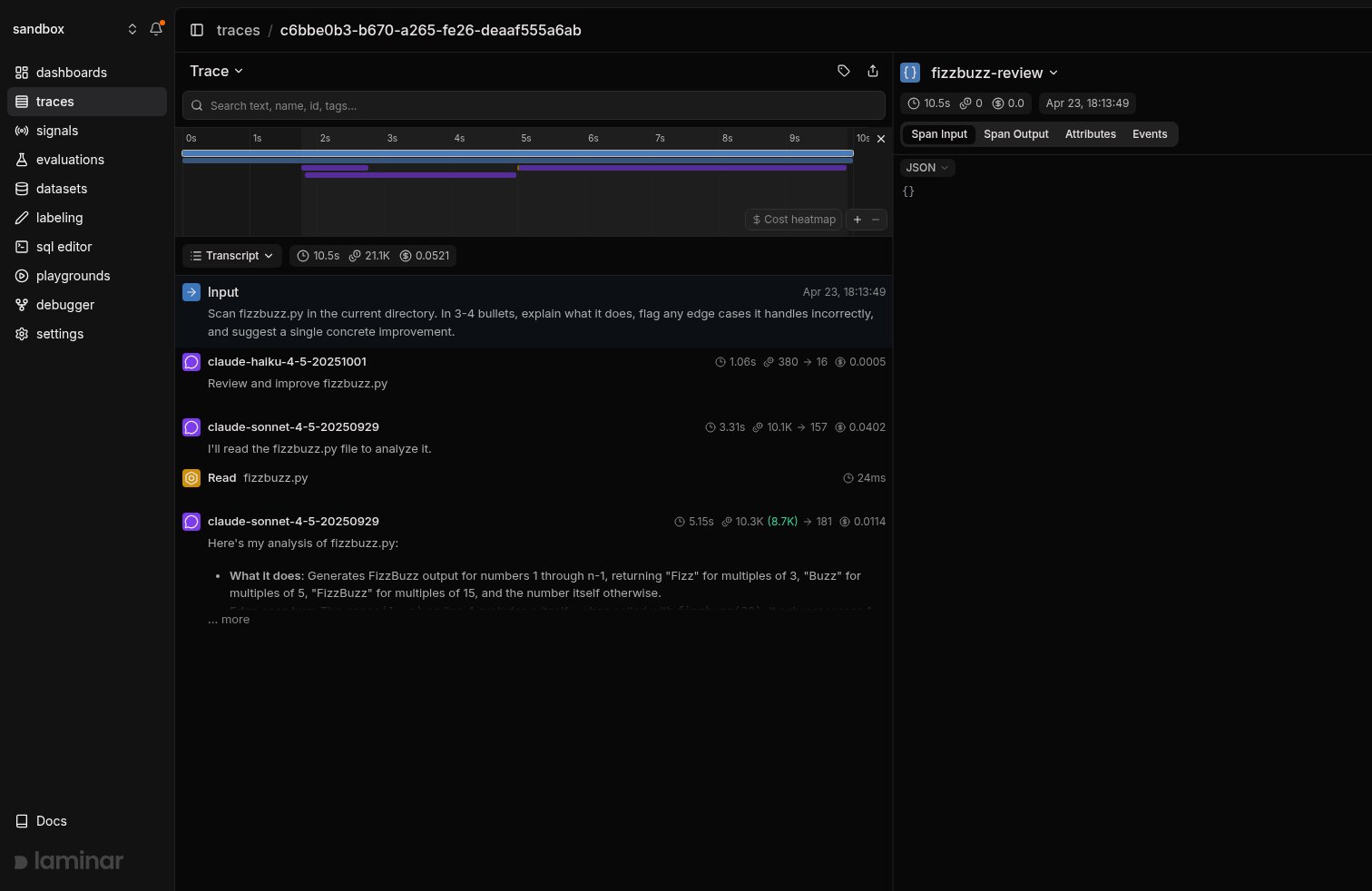The width and height of the screenshot is (1372, 891).
Task: Open settings in the sidebar
Action: 87,334
